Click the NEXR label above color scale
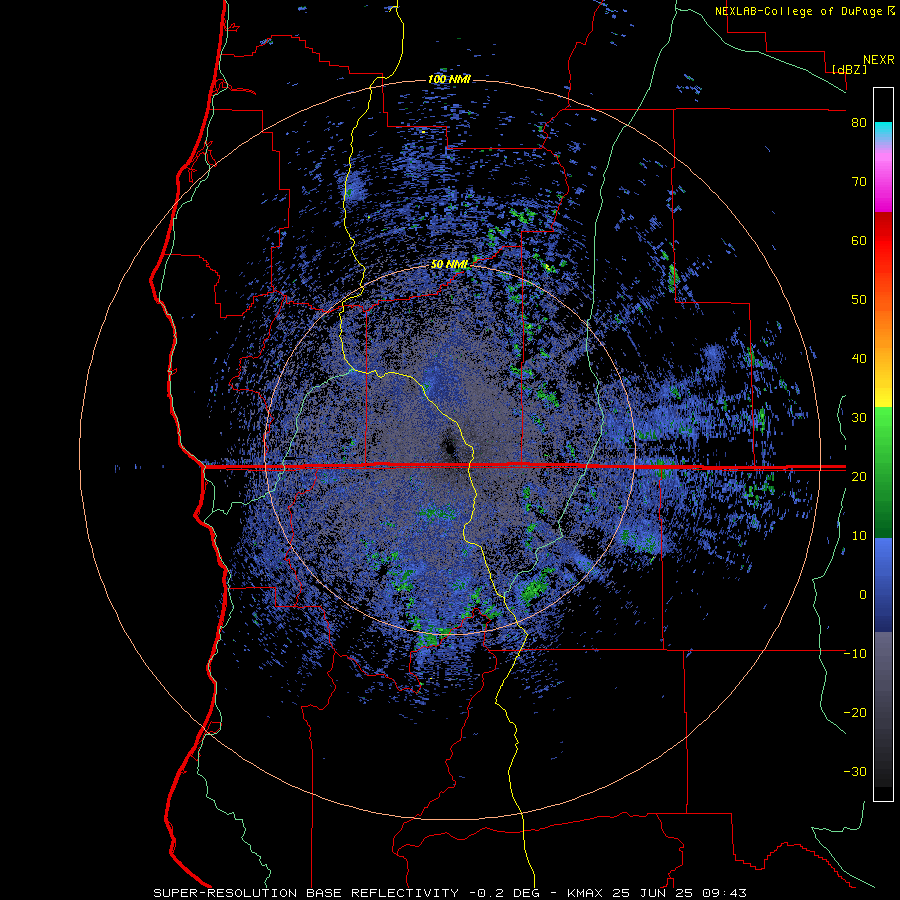 tap(878, 60)
